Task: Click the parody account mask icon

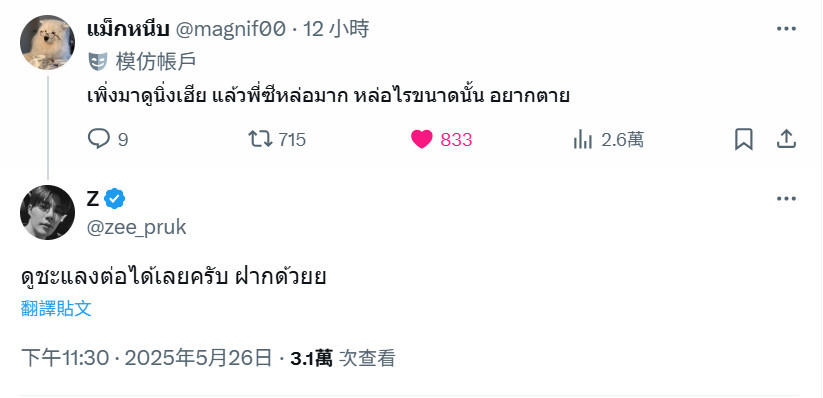Action: tap(98, 62)
